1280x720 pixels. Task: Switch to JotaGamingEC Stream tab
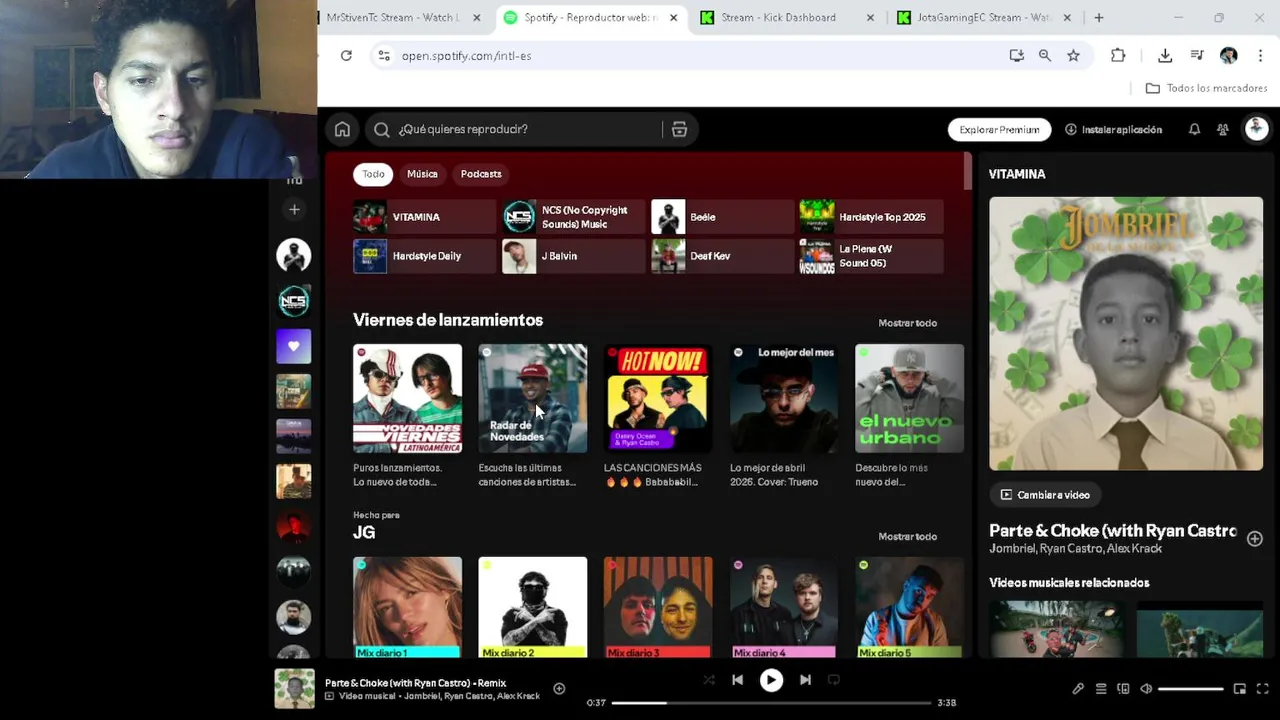pyautogui.click(x=984, y=17)
